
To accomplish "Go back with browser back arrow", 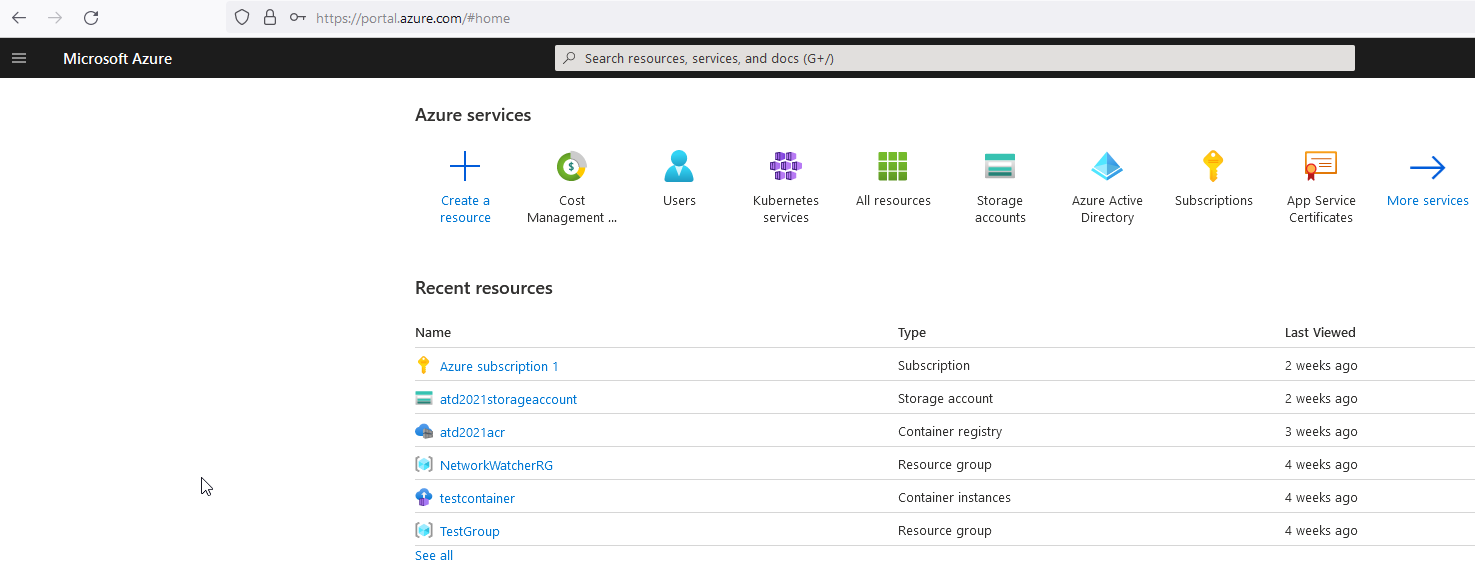I will [x=19, y=18].
